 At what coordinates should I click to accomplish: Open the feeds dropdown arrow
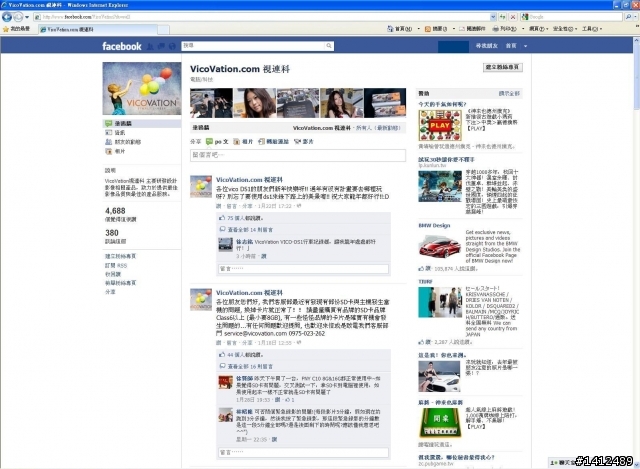click(453, 29)
